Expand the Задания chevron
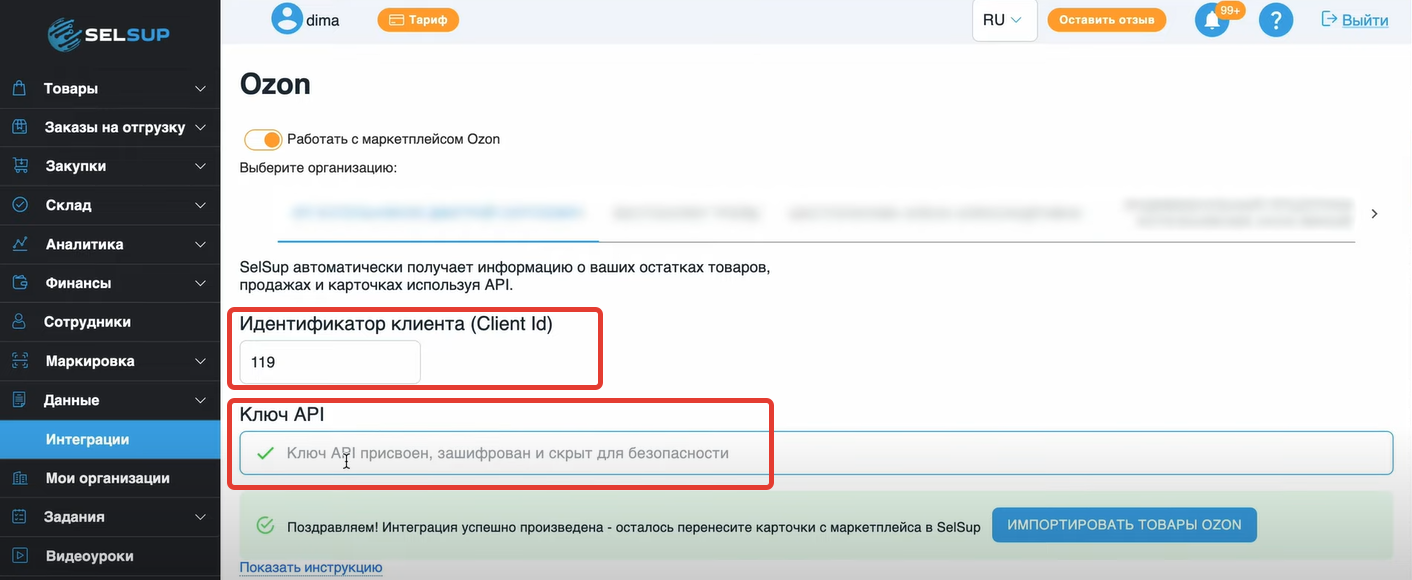This screenshot has width=1412, height=580. pos(201,518)
